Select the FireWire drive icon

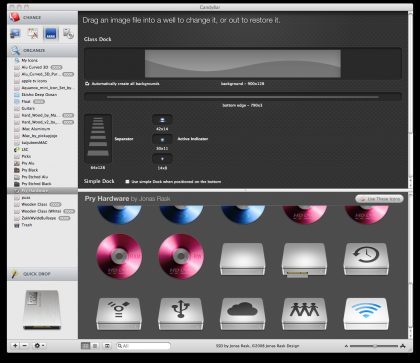coord(119,314)
